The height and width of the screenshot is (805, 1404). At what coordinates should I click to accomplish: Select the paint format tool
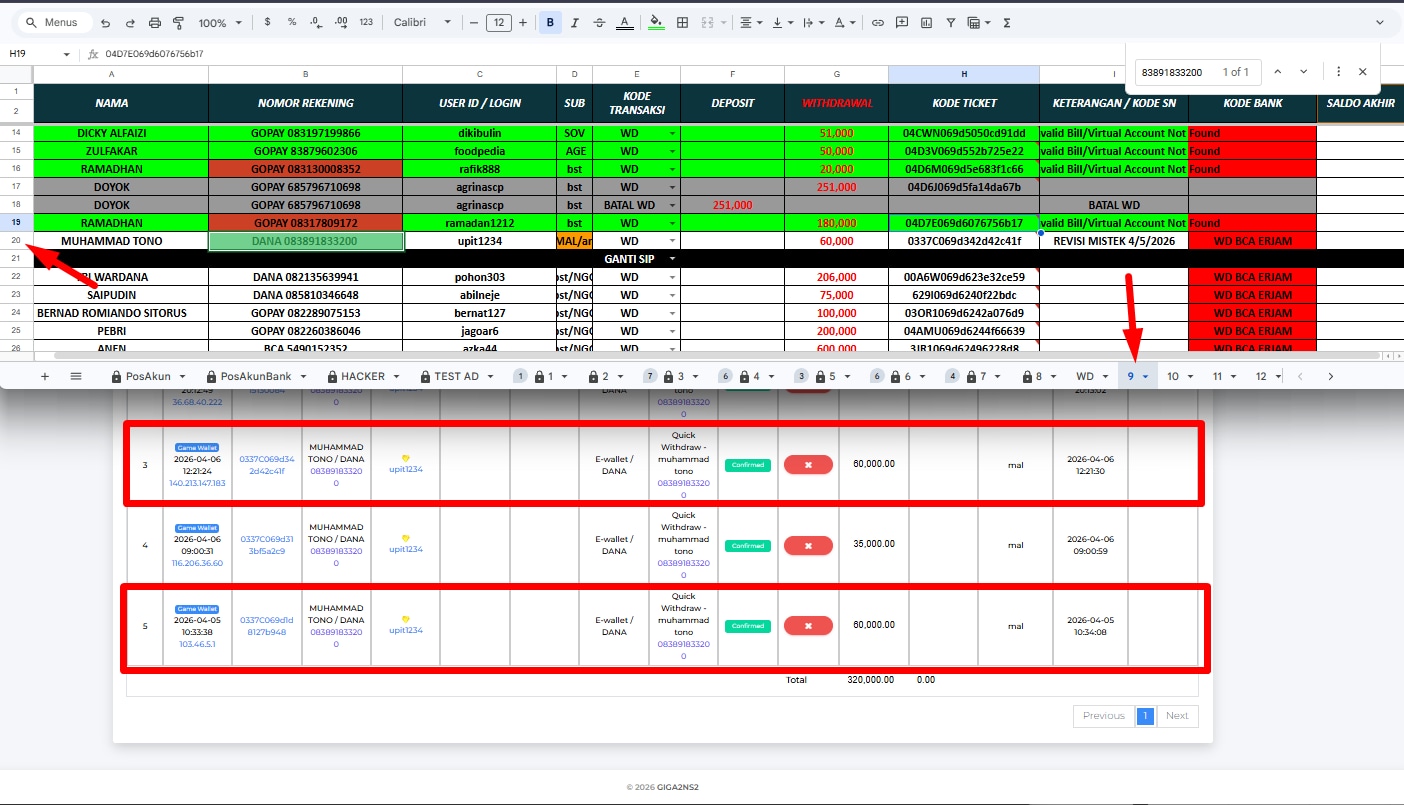(178, 22)
